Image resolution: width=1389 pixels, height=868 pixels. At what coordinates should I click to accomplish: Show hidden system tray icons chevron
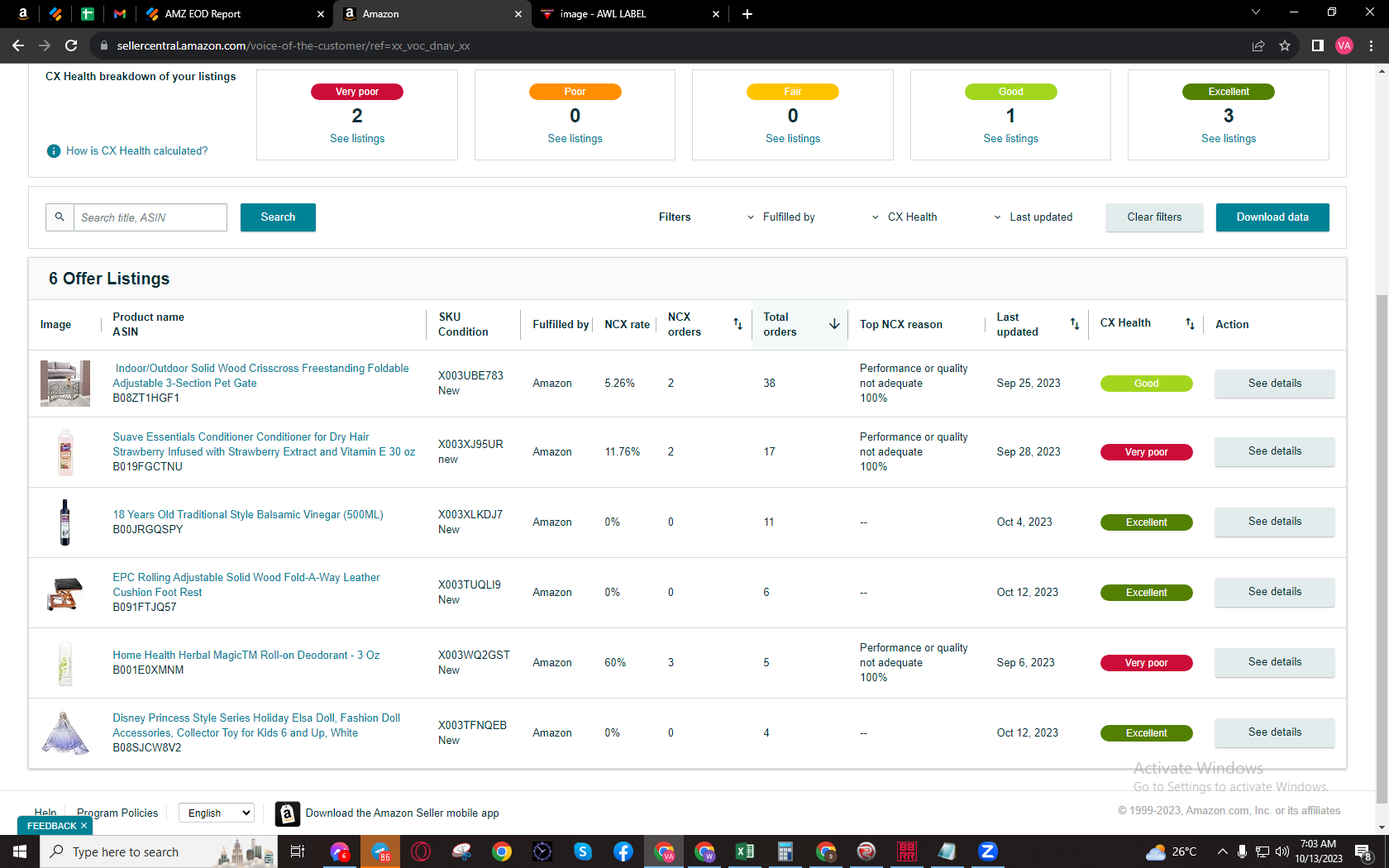1222,851
